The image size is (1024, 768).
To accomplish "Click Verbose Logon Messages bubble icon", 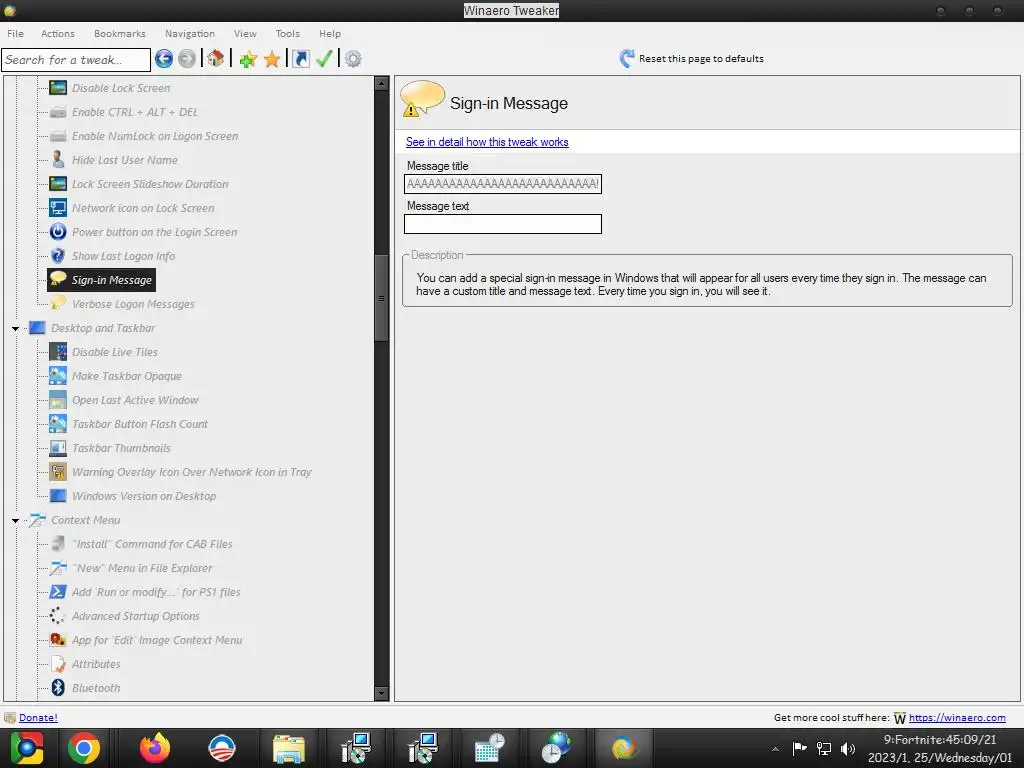I will pyautogui.click(x=58, y=303).
